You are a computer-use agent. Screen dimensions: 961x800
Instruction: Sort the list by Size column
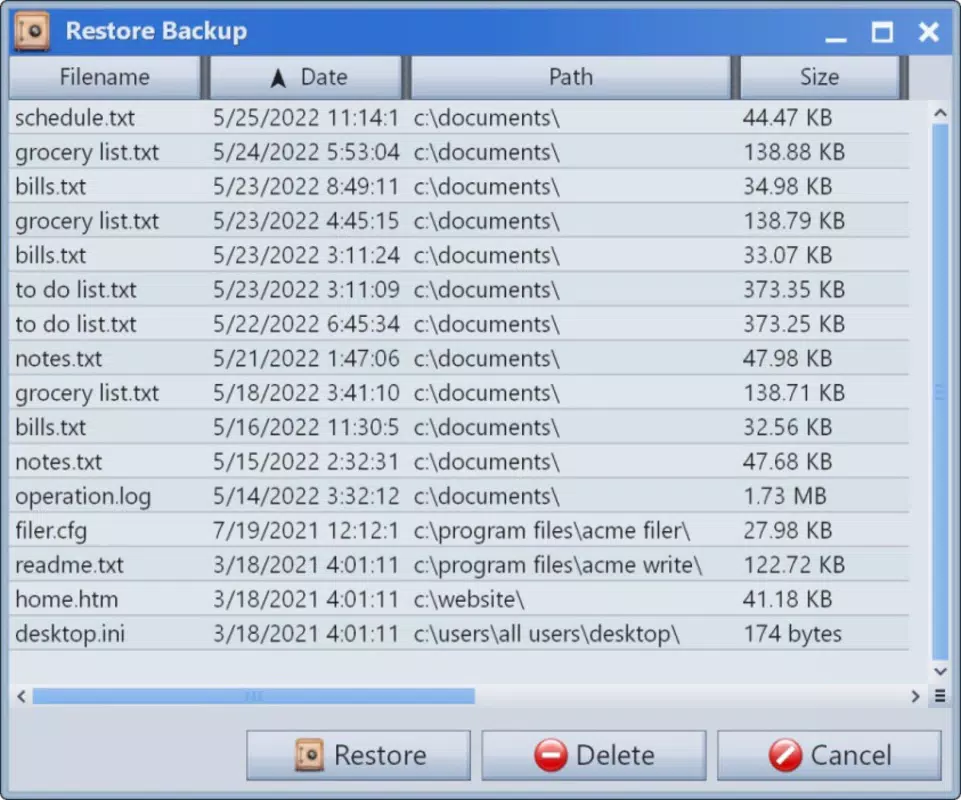(x=819, y=77)
